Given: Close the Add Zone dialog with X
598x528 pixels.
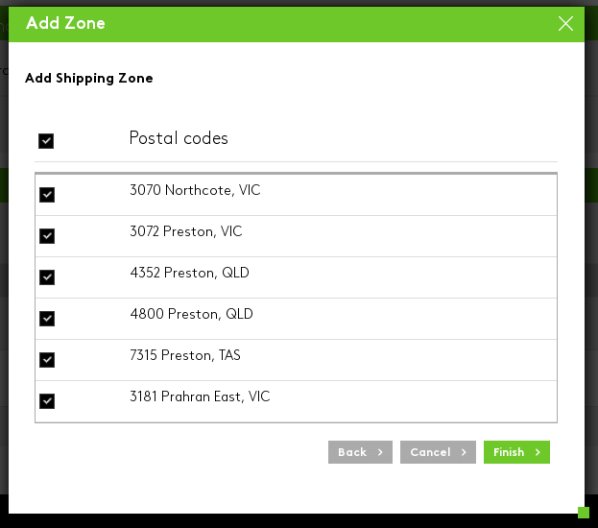Looking at the screenshot, I should tap(565, 24).
